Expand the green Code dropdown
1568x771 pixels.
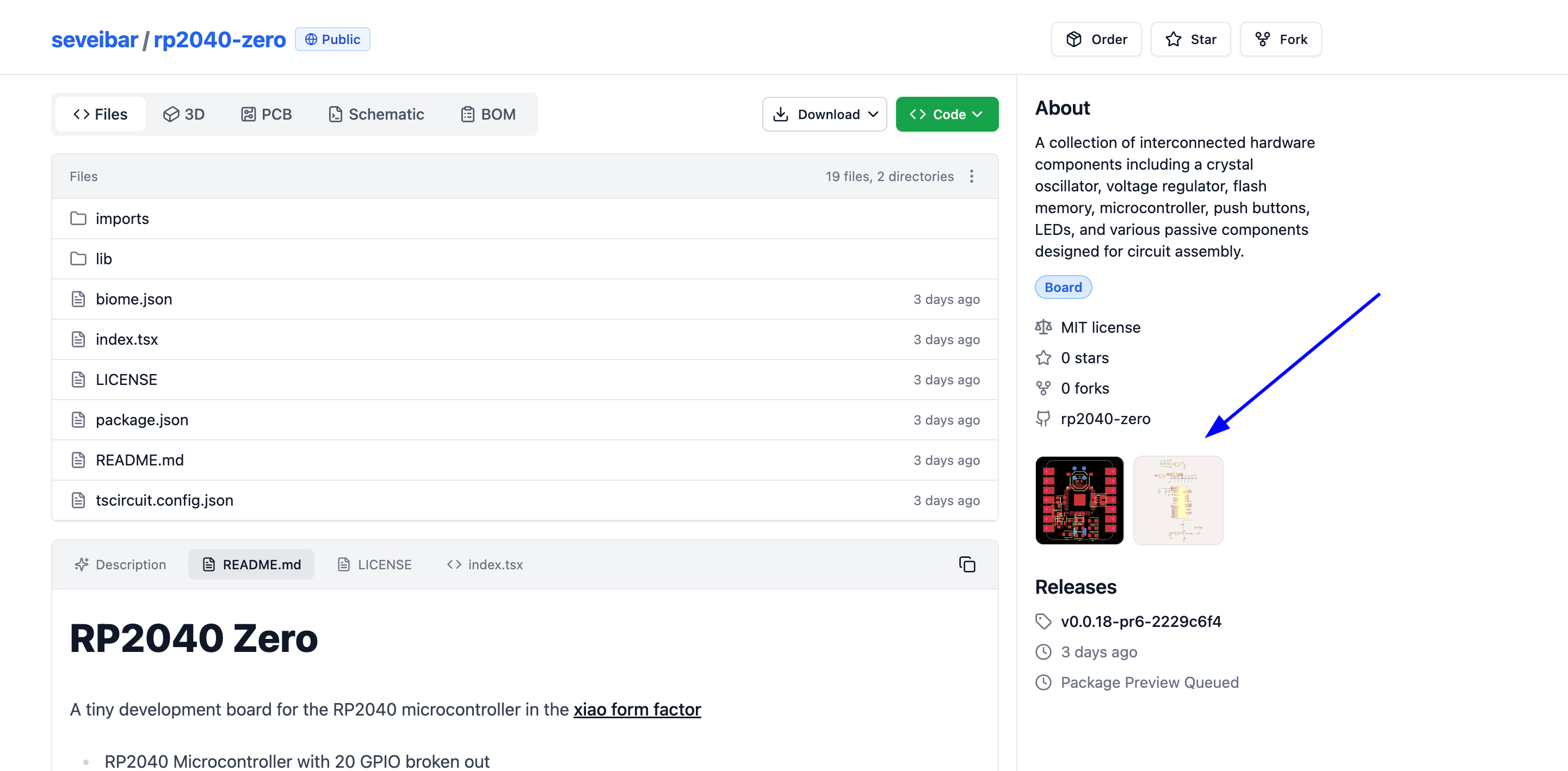click(947, 114)
